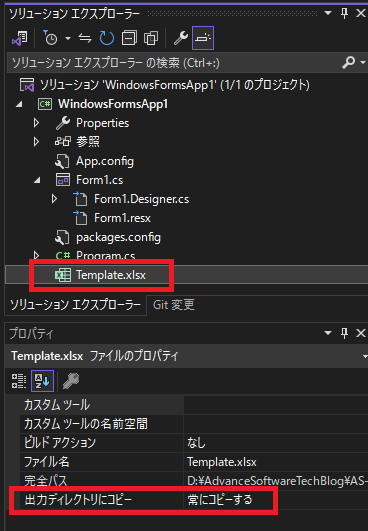Switch property grid to categorized view
The image size is (368, 531).
coord(19,381)
